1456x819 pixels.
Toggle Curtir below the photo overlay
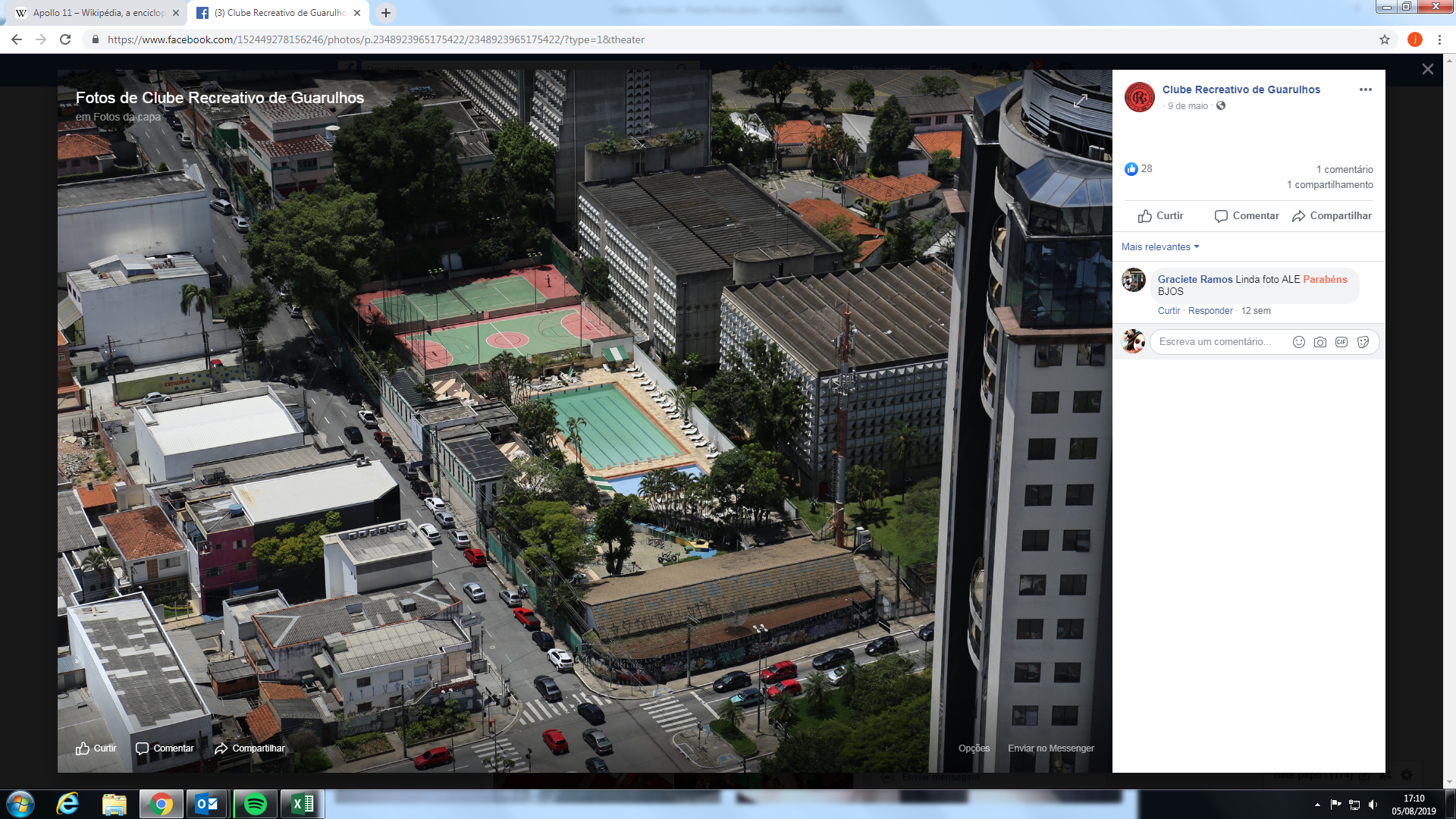96,748
